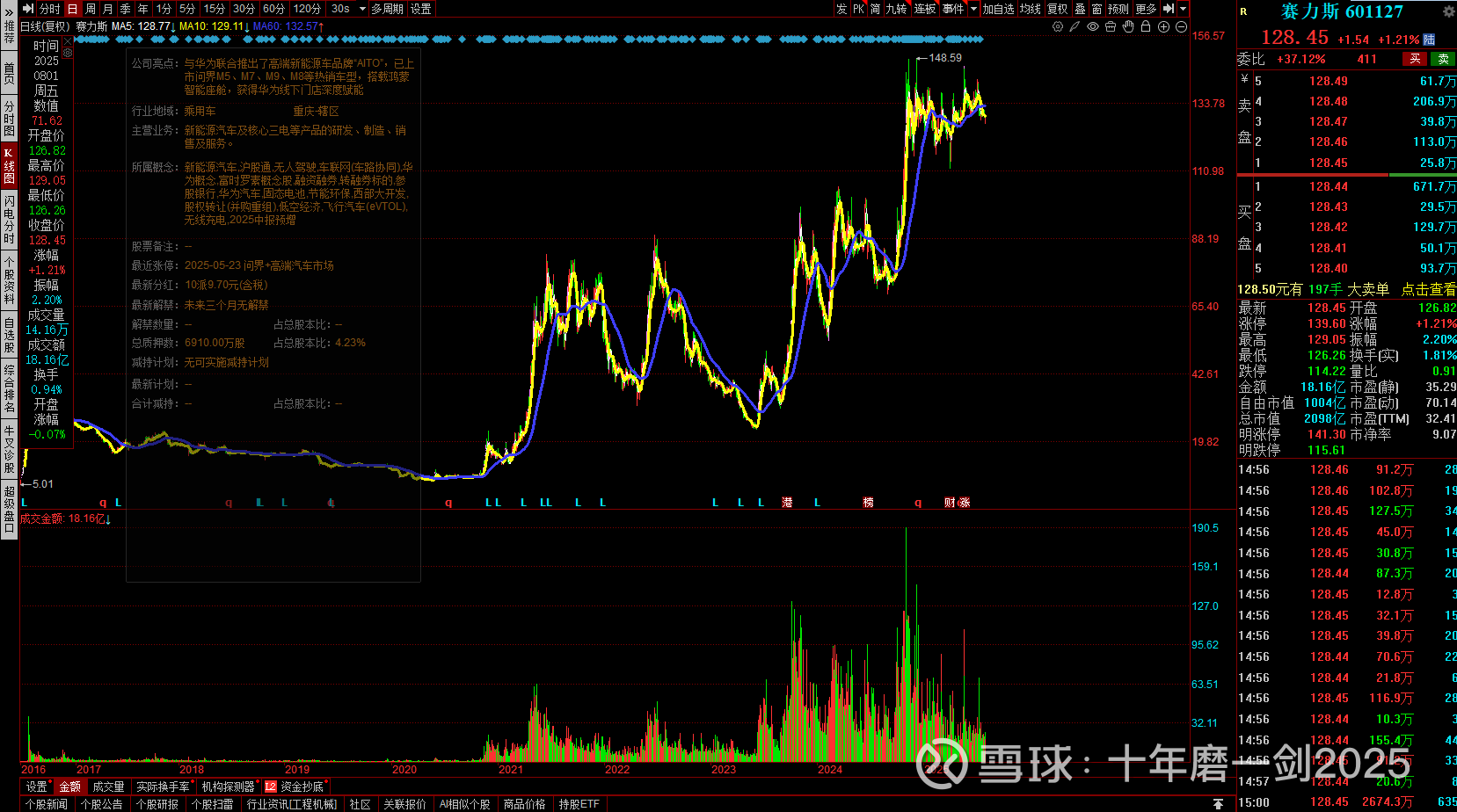Open 社区 bottom tab
This screenshot has height=812, width=1457.
[x=360, y=804]
